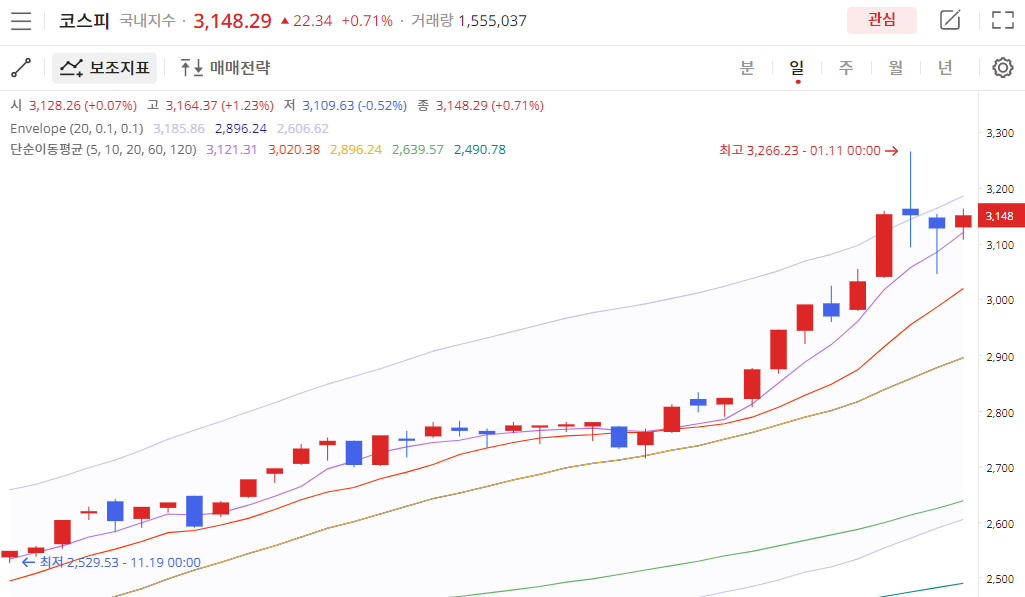1025x597 pixels.
Task: Click the 저 low price 3,109.63 value
Action: (x=354, y=106)
